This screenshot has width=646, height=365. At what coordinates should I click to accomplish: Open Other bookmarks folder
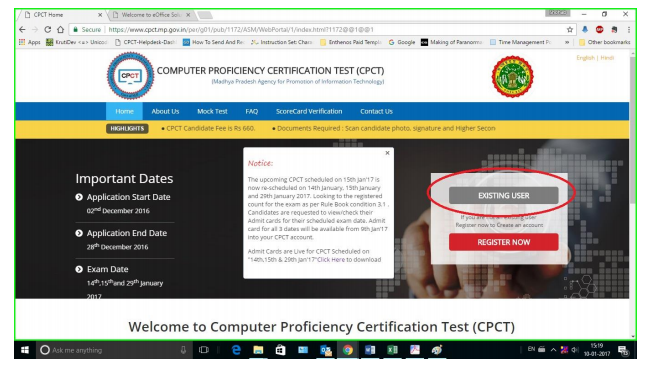[604, 42]
